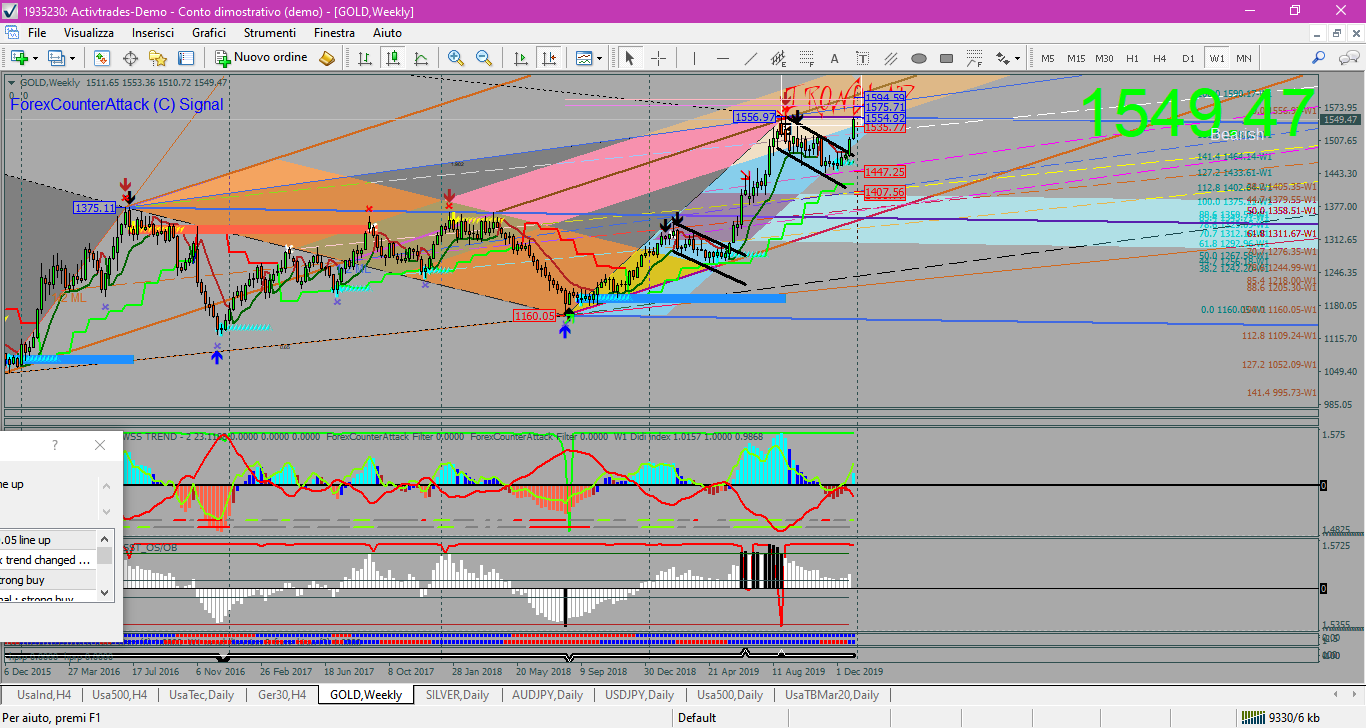Click the Indicators list icon
Image resolution: width=1366 pixels, height=728 pixels.
(583, 58)
